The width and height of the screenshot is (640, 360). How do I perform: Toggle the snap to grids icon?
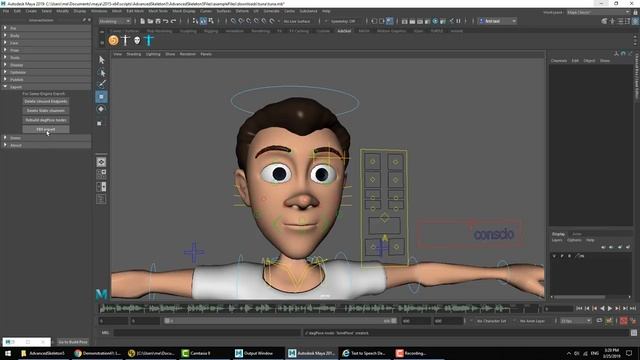(x=233, y=21)
